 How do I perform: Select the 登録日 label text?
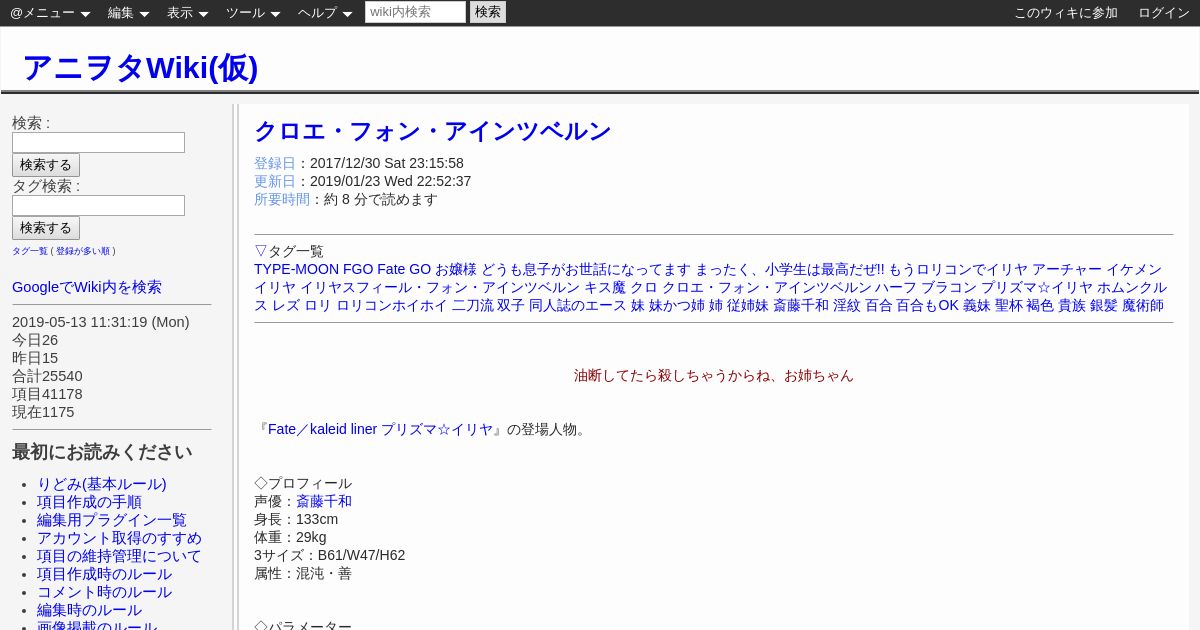(x=275, y=163)
